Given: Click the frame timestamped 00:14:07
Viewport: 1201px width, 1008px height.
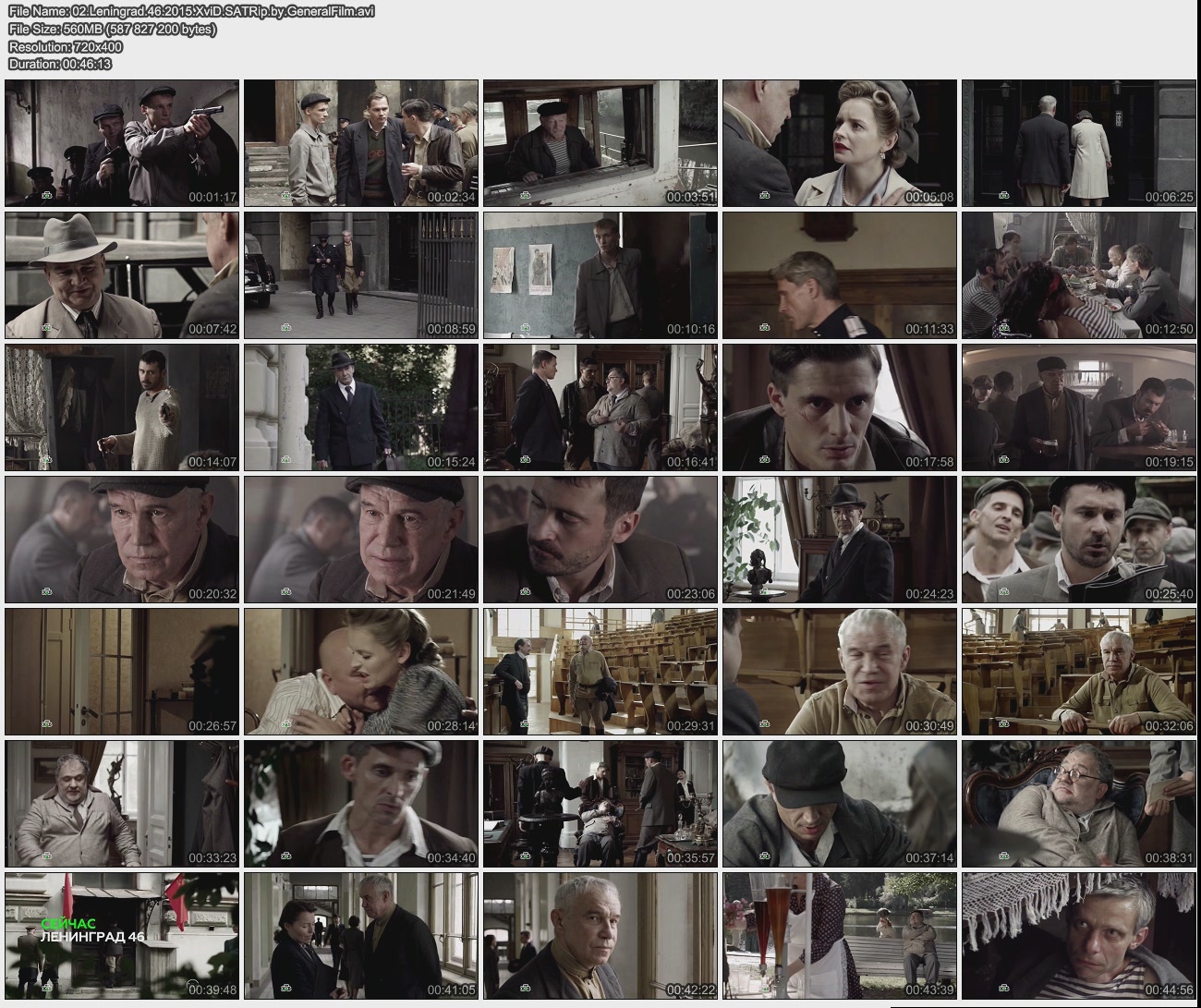Looking at the screenshot, I should click(x=122, y=407).
